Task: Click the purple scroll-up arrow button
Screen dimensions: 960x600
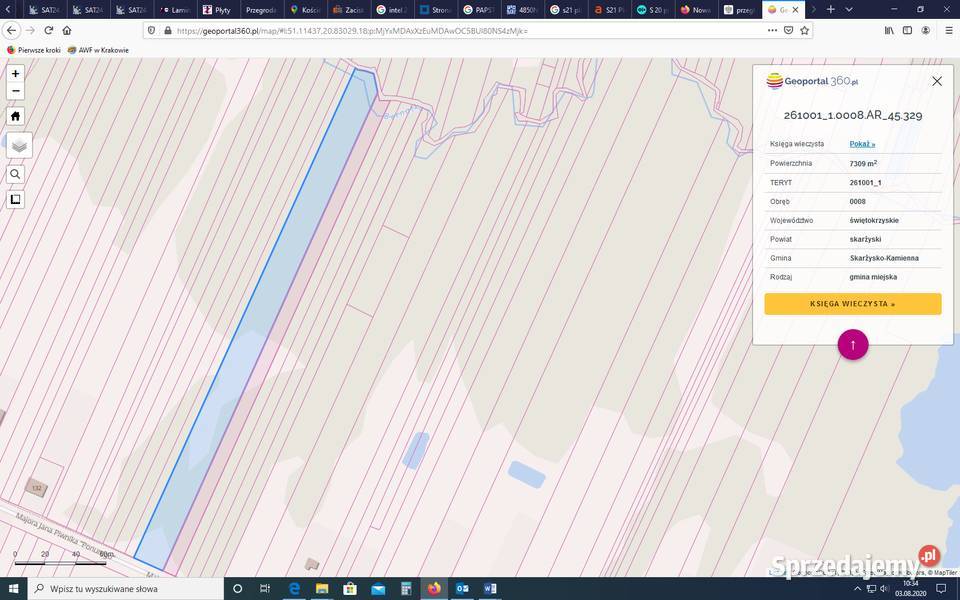Action: (x=853, y=345)
